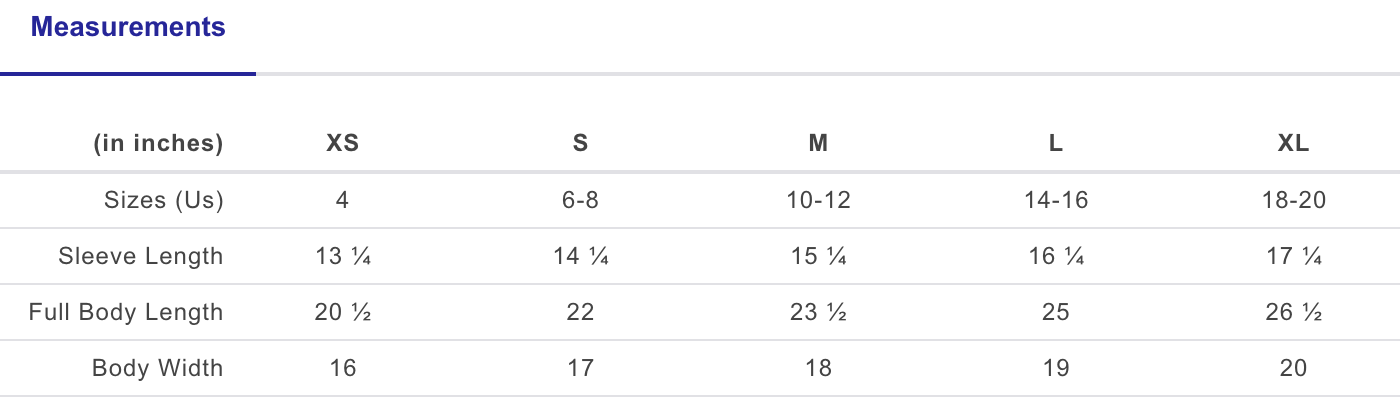Click the Sleeve Length row label
The width and height of the screenshot is (1400, 406).
pyautogui.click(x=141, y=256)
